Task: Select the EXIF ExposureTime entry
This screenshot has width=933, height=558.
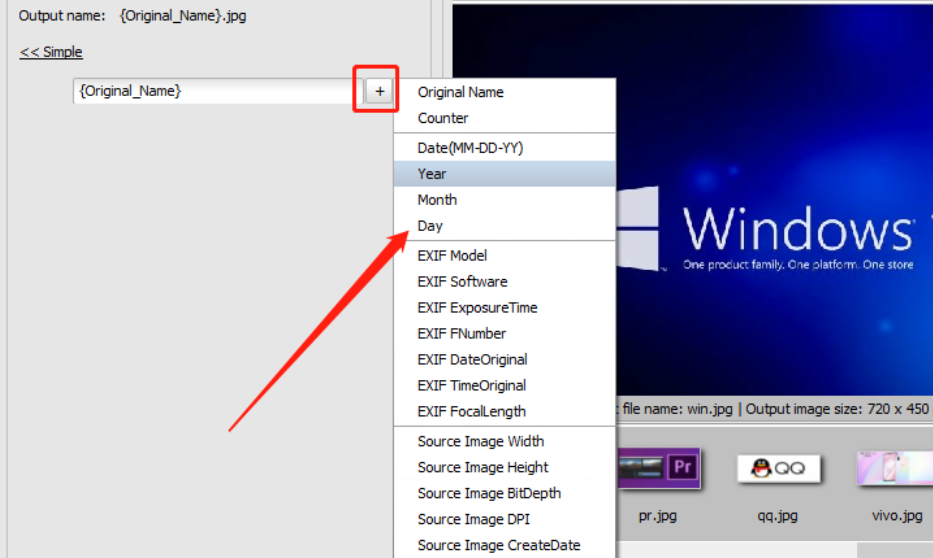Action: tap(505, 308)
